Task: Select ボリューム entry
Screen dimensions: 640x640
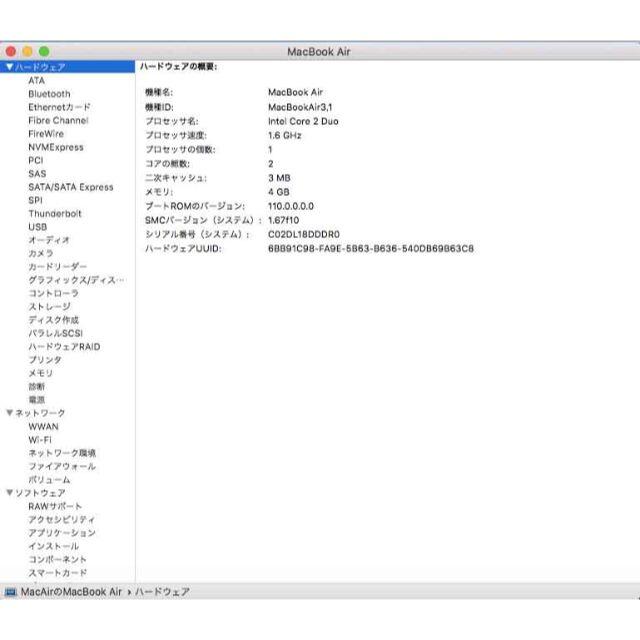Action: coord(49,480)
